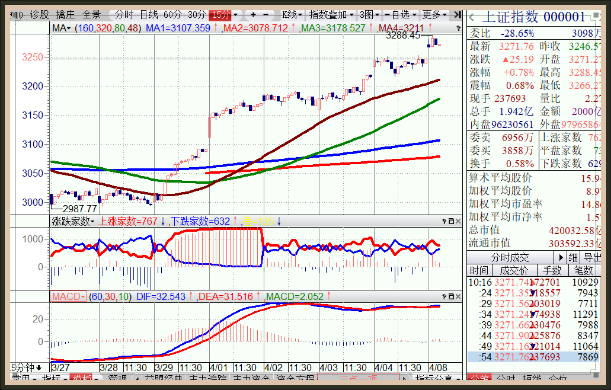
Task: Open the MACD indicator dropdown
Action: pyautogui.click(x=68, y=296)
